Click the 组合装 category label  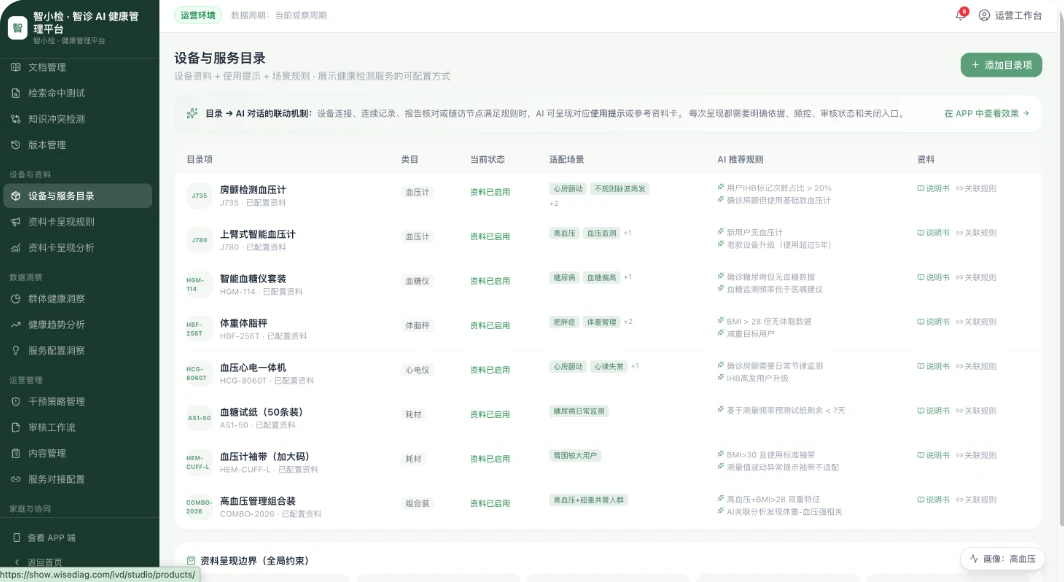(x=417, y=503)
